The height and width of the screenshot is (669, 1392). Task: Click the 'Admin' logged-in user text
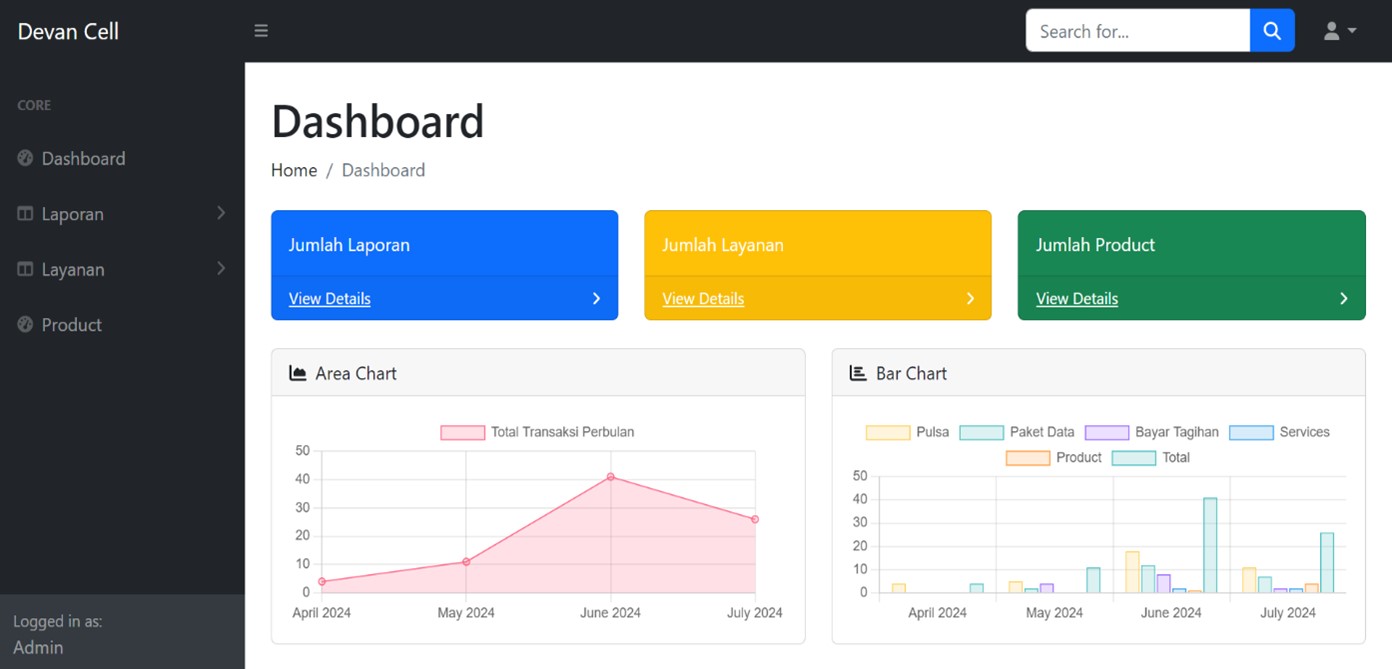click(38, 647)
